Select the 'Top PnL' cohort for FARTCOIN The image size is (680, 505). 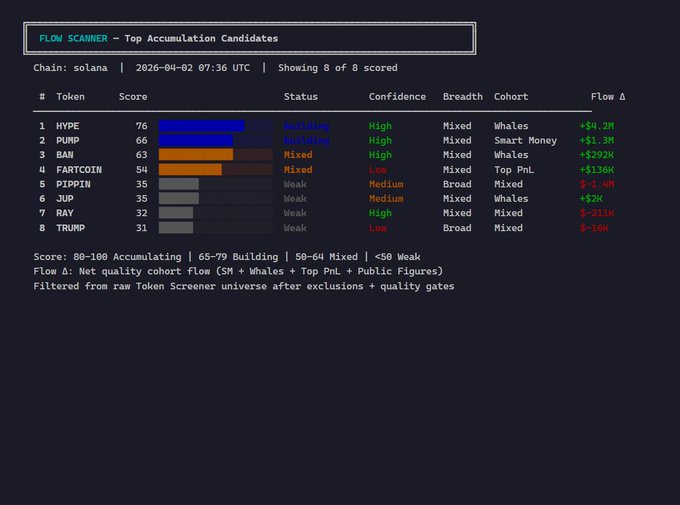(514, 170)
